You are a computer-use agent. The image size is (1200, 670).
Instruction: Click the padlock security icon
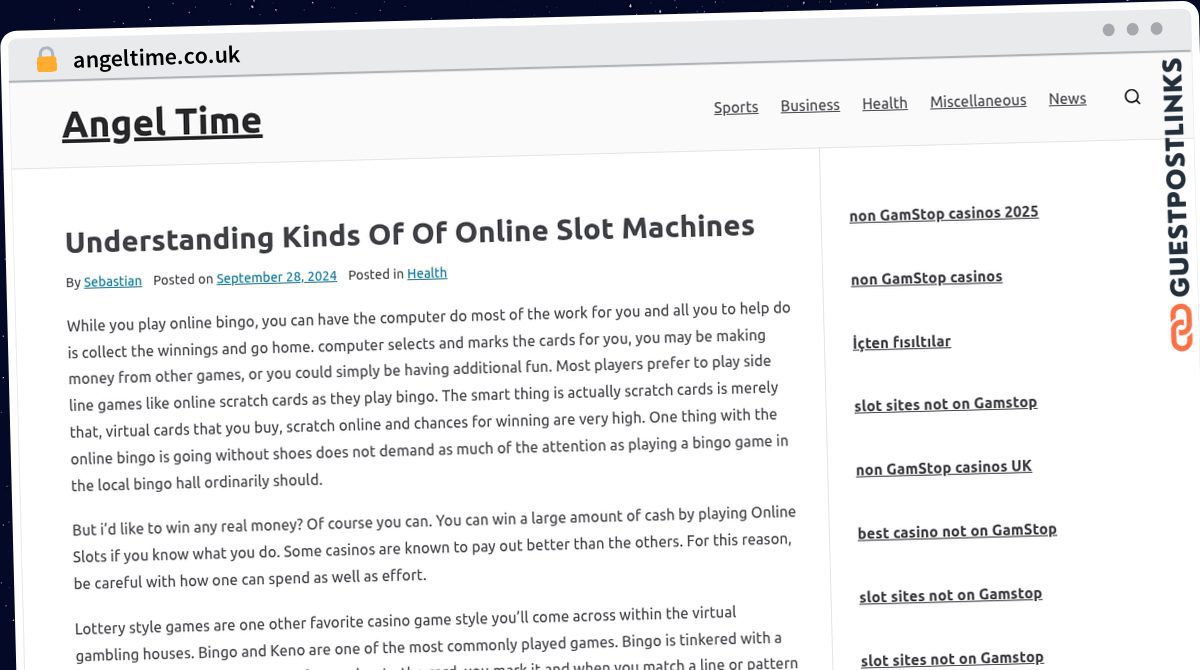(x=46, y=60)
